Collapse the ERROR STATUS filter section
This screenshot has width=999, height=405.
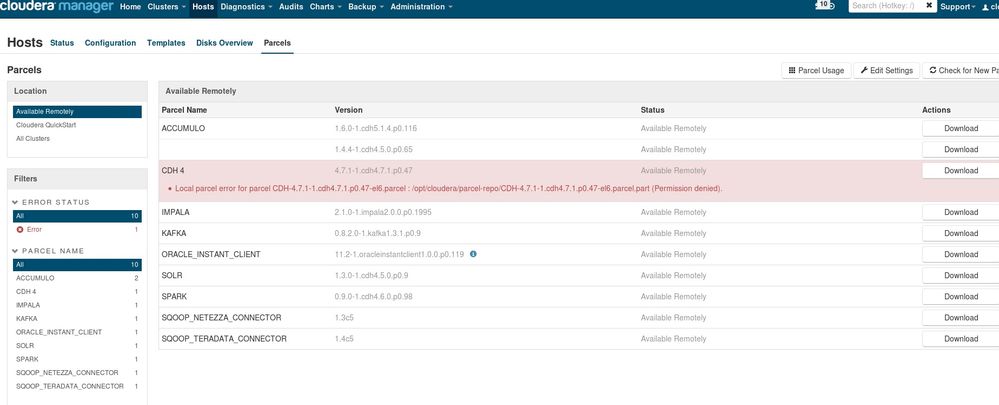point(51,202)
